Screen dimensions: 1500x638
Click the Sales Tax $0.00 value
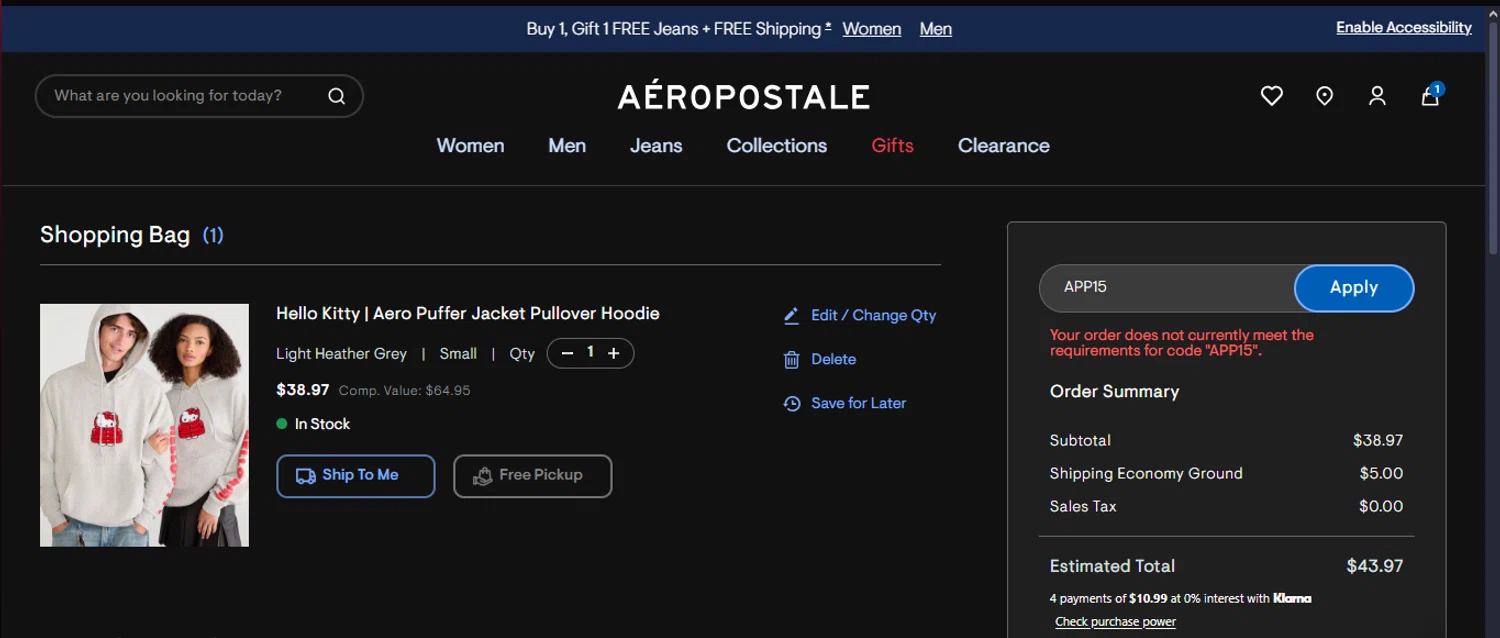click(1381, 506)
